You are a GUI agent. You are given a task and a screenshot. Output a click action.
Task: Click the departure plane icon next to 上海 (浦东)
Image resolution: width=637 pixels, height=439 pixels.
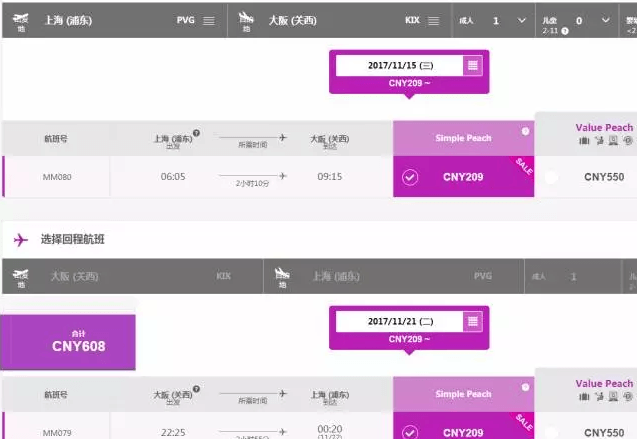[20, 21]
